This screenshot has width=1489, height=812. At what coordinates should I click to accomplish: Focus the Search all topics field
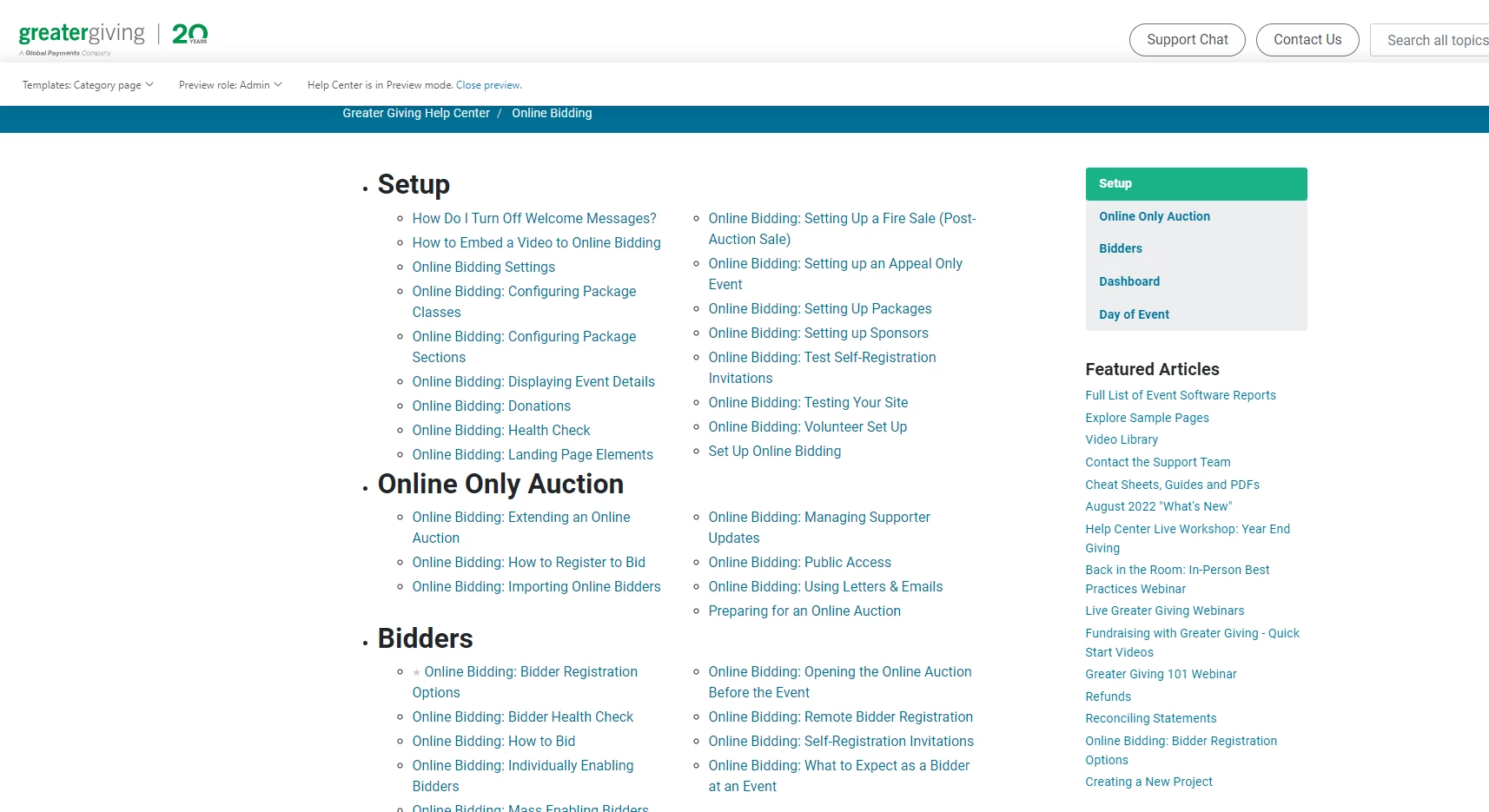point(1430,40)
